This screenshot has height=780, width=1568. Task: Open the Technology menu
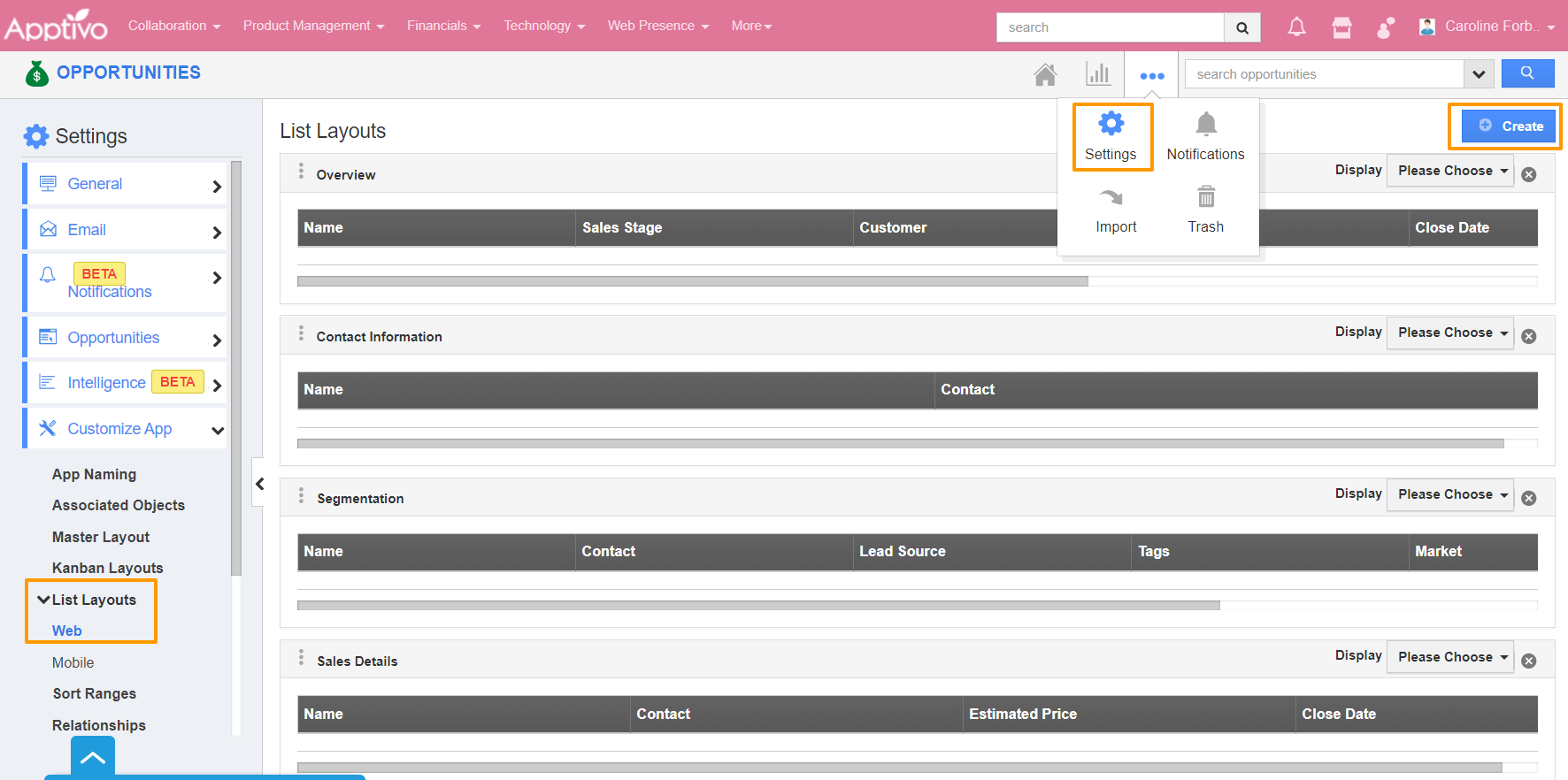tap(545, 26)
